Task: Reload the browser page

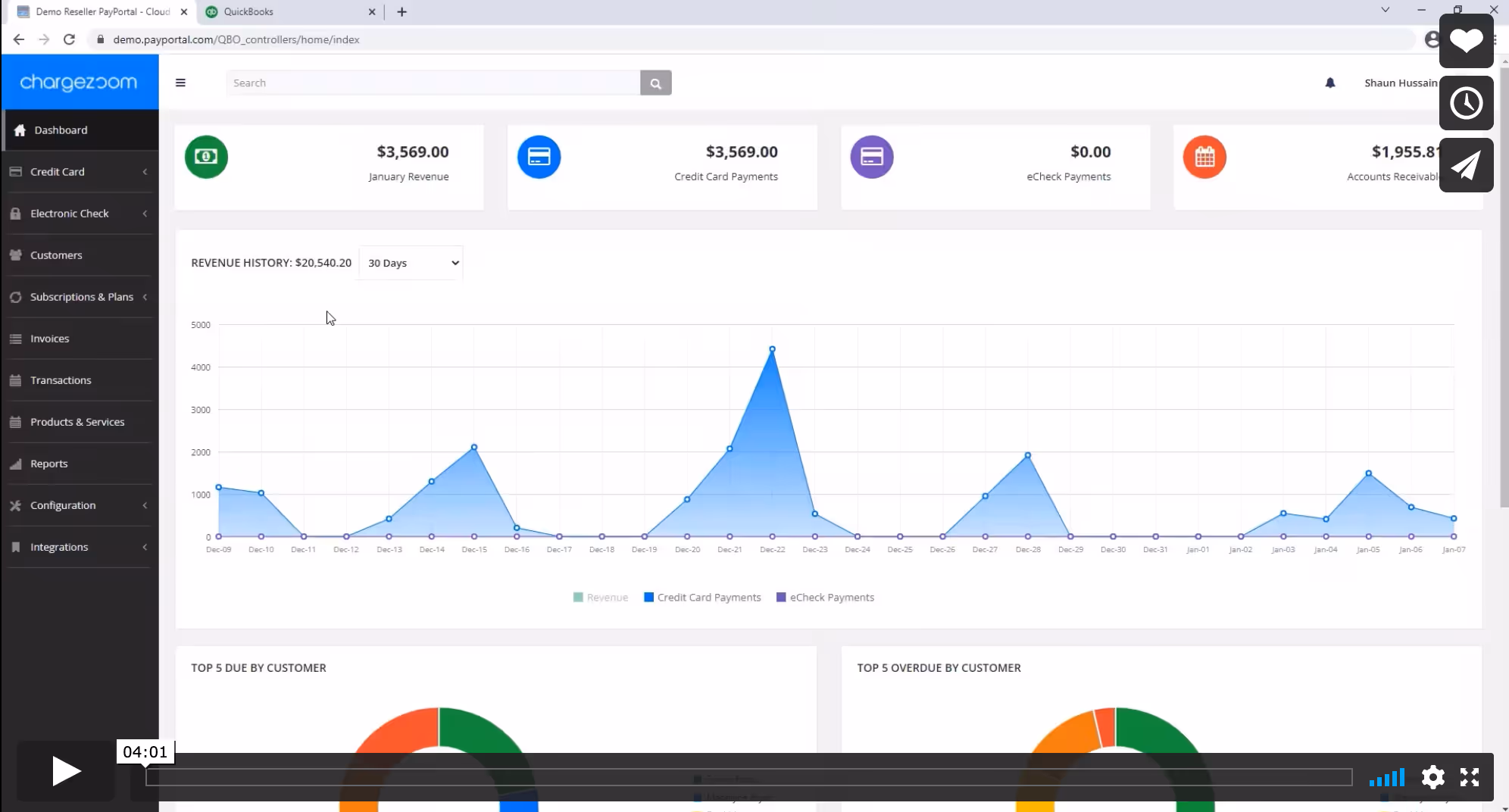Action: 69,39
